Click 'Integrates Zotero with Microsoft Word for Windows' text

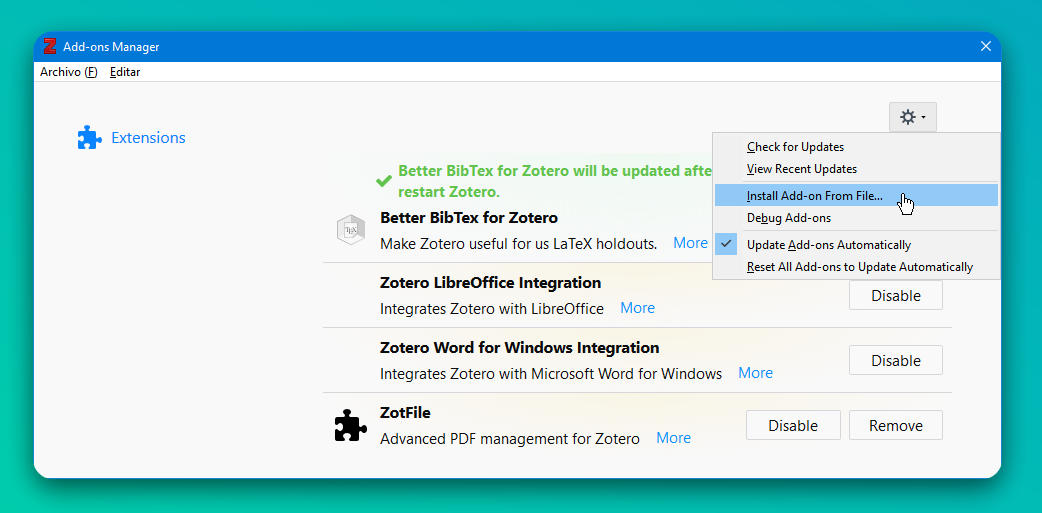(551, 374)
